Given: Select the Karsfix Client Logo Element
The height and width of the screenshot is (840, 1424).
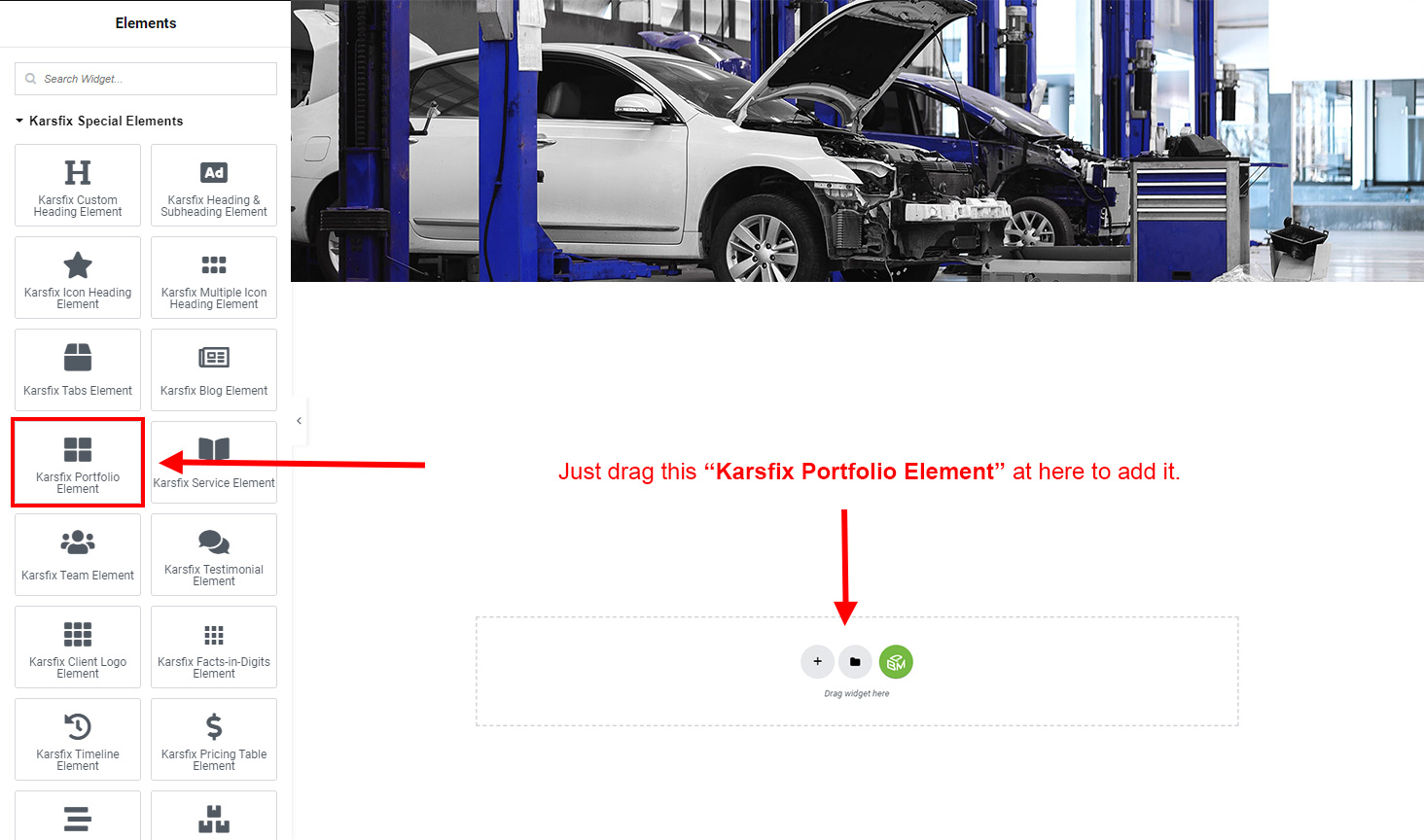Looking at the screenshot, I should click(78, 647).
